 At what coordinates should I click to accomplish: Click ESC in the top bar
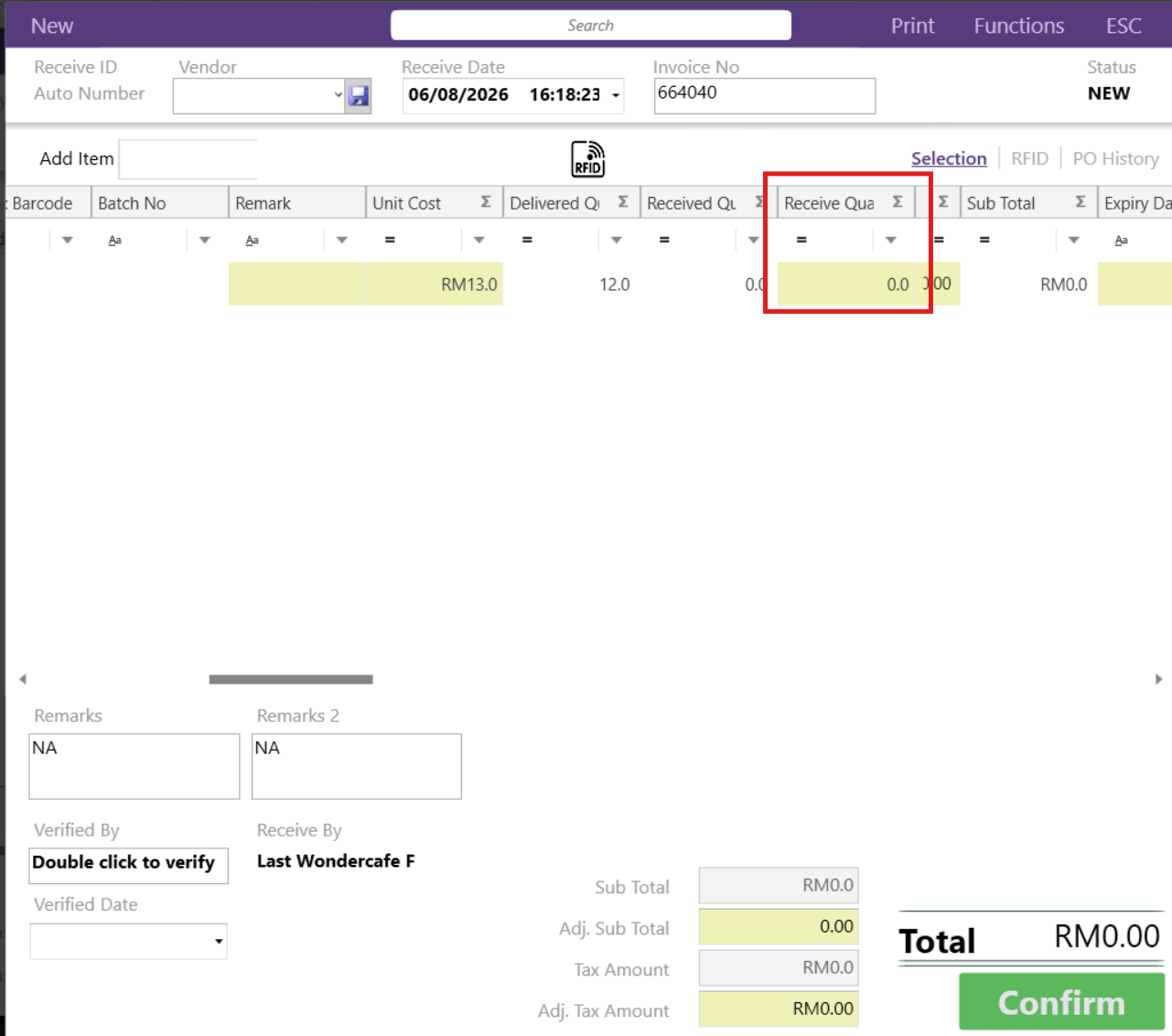(x=1124, y=26)
